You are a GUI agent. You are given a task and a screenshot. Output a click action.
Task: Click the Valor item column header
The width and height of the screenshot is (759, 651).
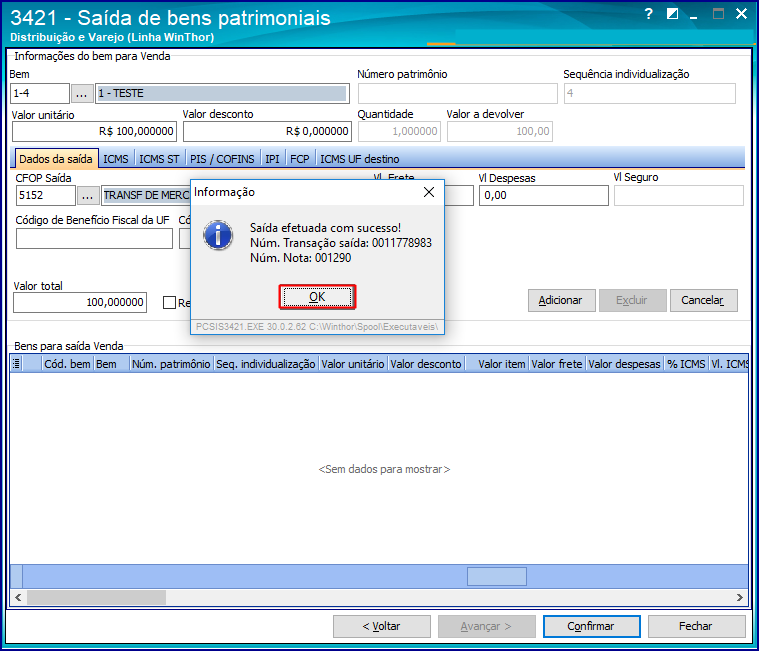(x=497, y=364)
